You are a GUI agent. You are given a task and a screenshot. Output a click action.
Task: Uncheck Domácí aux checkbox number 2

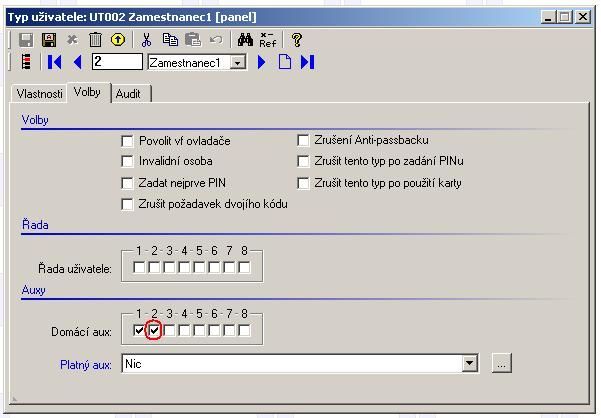click(x=154, y=331)
